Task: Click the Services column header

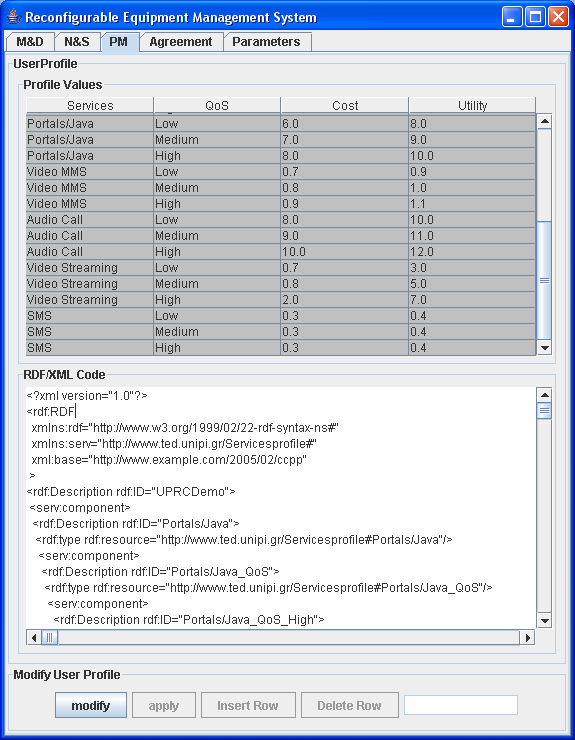Action: point(90,105)
